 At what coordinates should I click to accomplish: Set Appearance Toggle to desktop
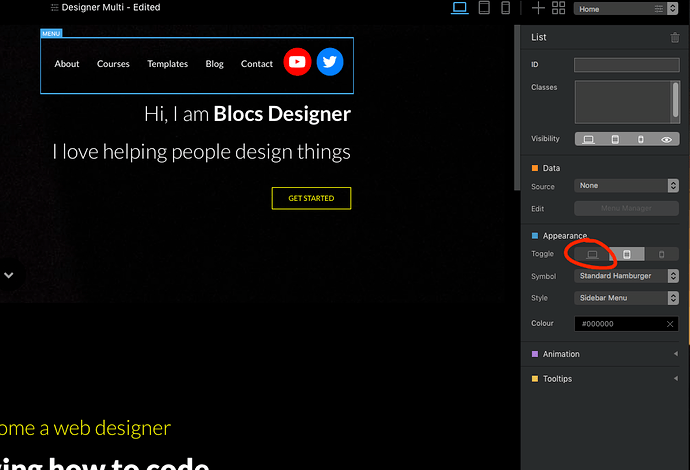click(592, 254)
